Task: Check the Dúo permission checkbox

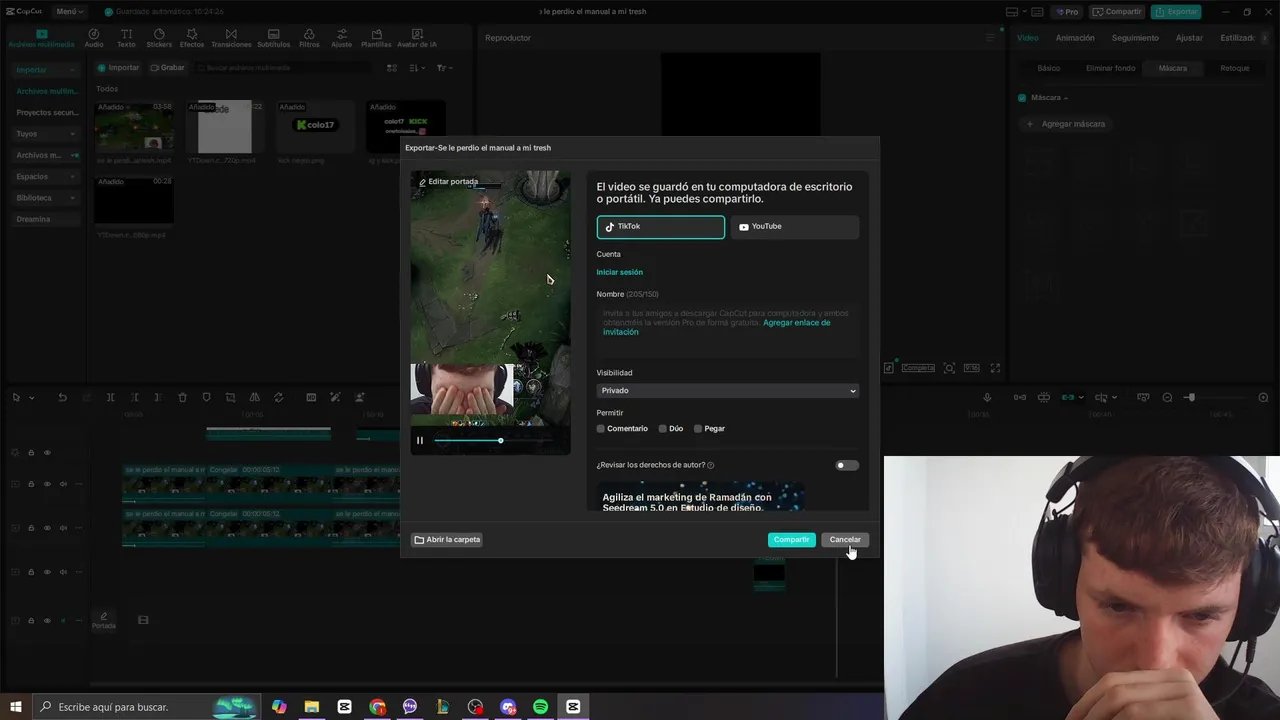Action: tap(662, 429)
